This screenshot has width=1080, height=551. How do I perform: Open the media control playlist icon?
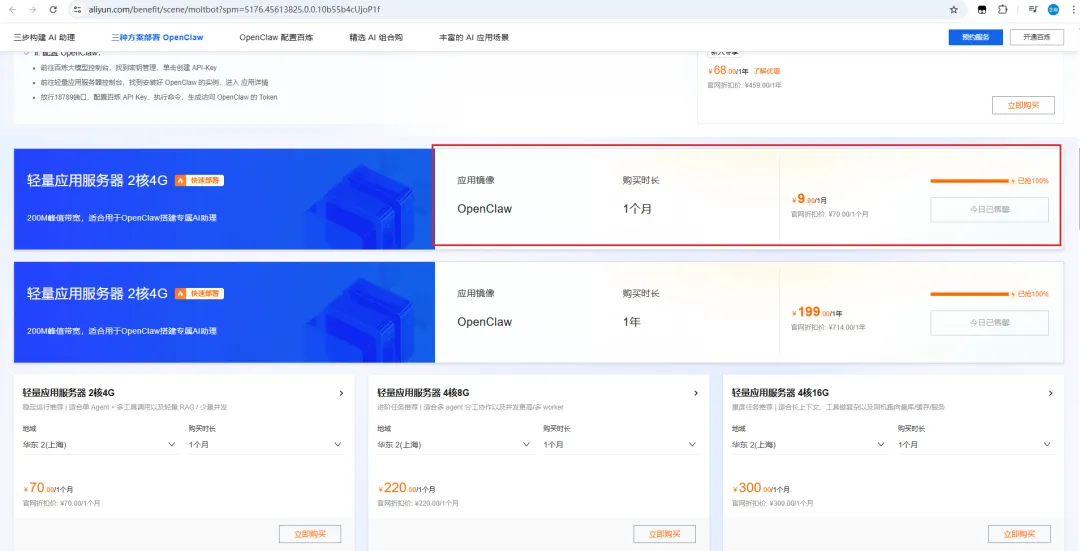1032,10
